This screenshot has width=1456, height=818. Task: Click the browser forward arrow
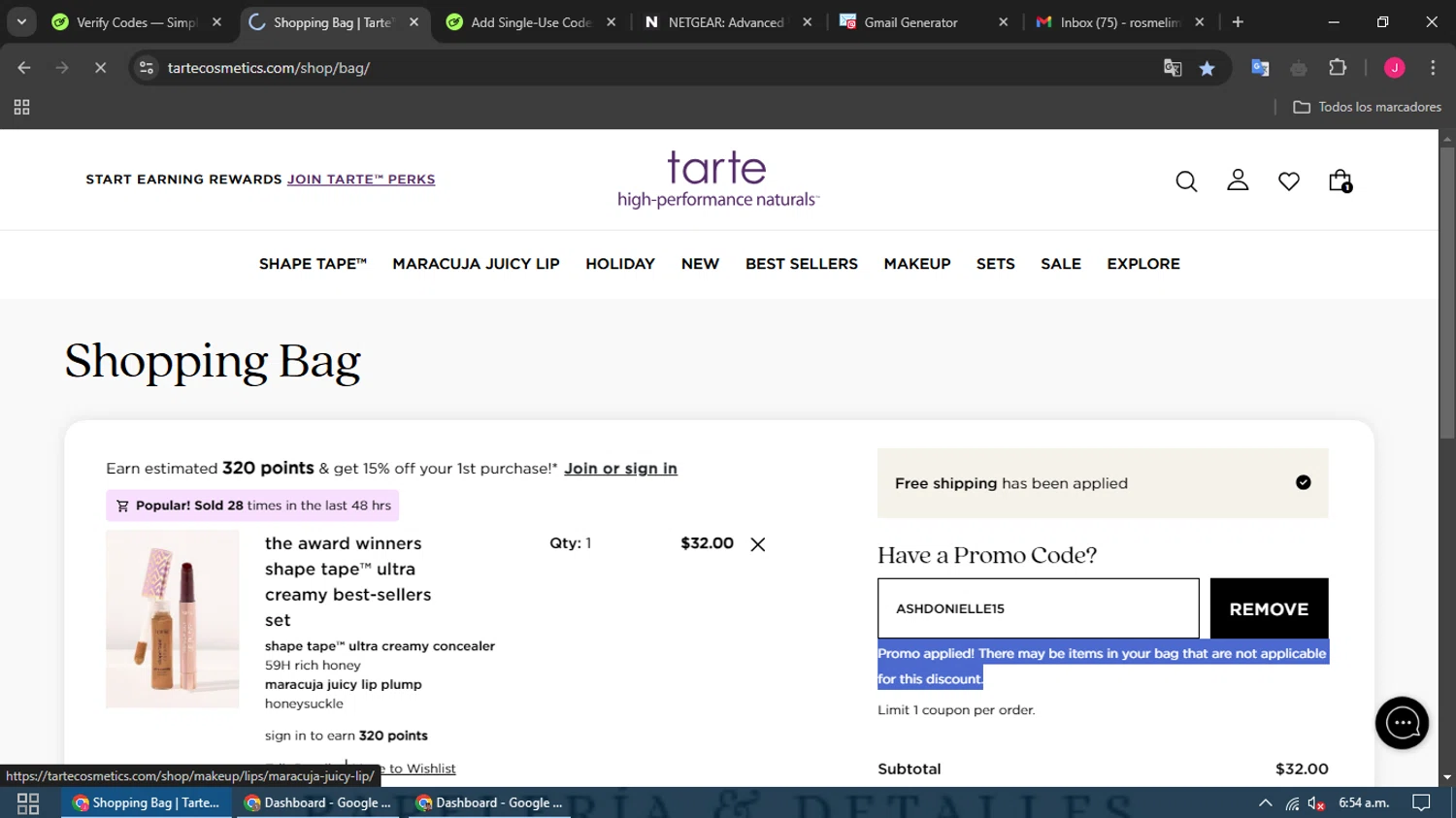(62, 68)
